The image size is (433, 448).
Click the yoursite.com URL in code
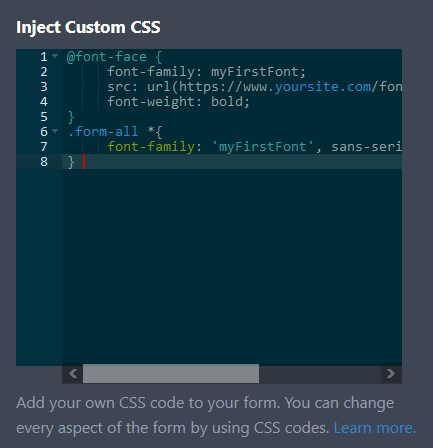click(323, 87)
